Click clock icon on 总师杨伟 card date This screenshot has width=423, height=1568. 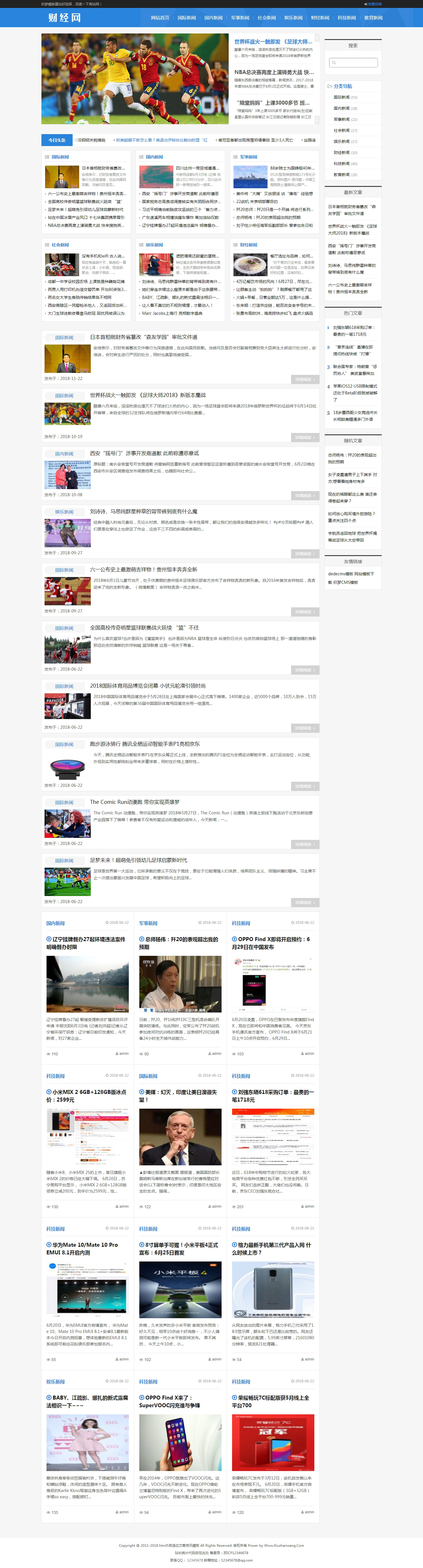click(200, 923)
